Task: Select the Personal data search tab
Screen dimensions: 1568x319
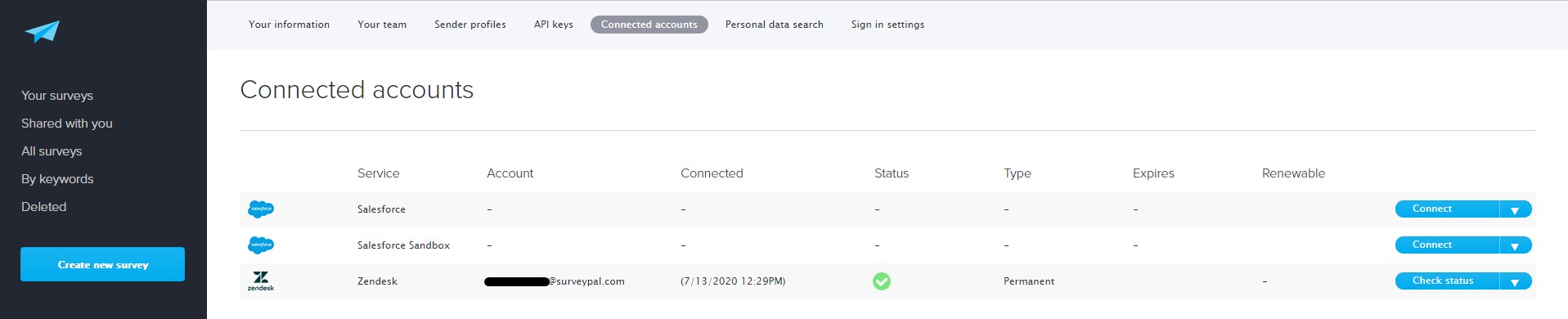Action: [775, 25]
